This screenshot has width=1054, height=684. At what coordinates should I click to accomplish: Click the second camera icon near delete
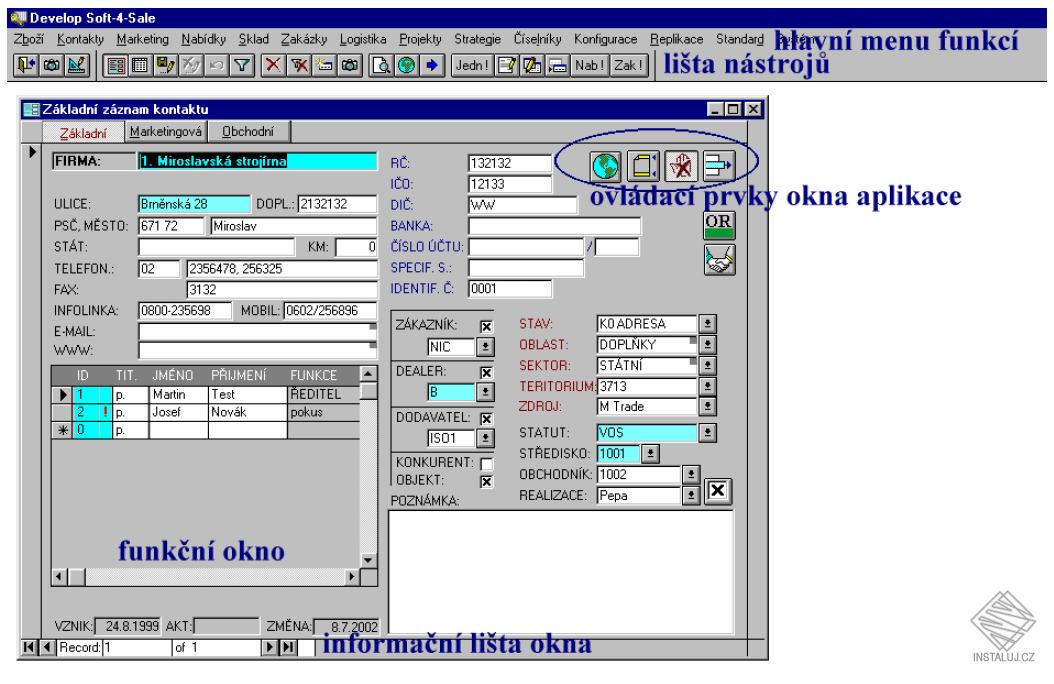point(350,65)
